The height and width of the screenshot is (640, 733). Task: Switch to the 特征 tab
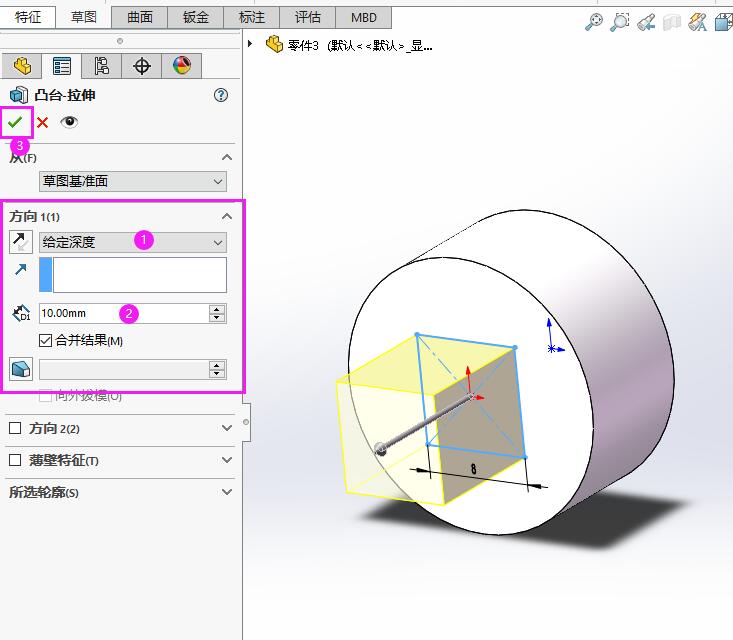[x=28, y=17]
